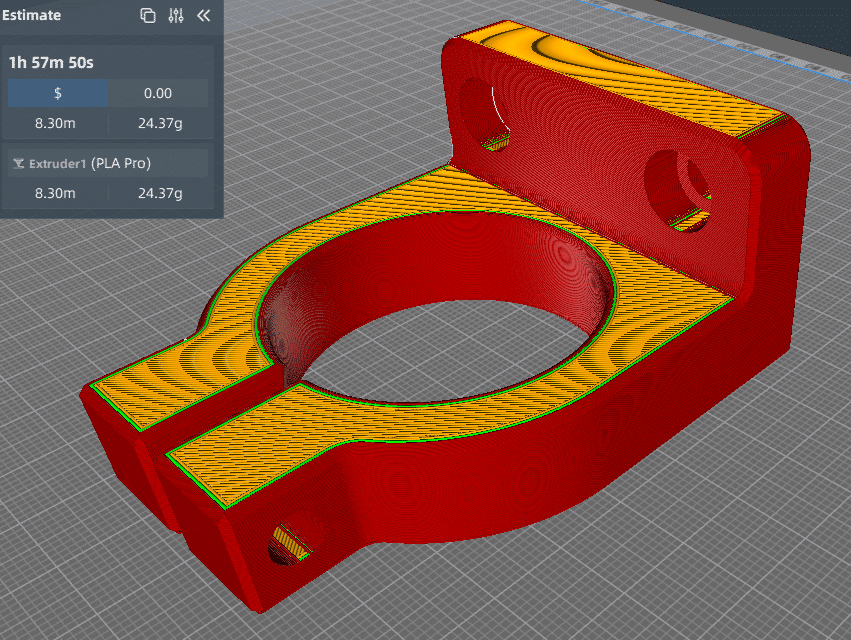This screenshot has width=851, height=640.
Task: Collapse the Estimate panel with double chevron
Action: [204, 15]
